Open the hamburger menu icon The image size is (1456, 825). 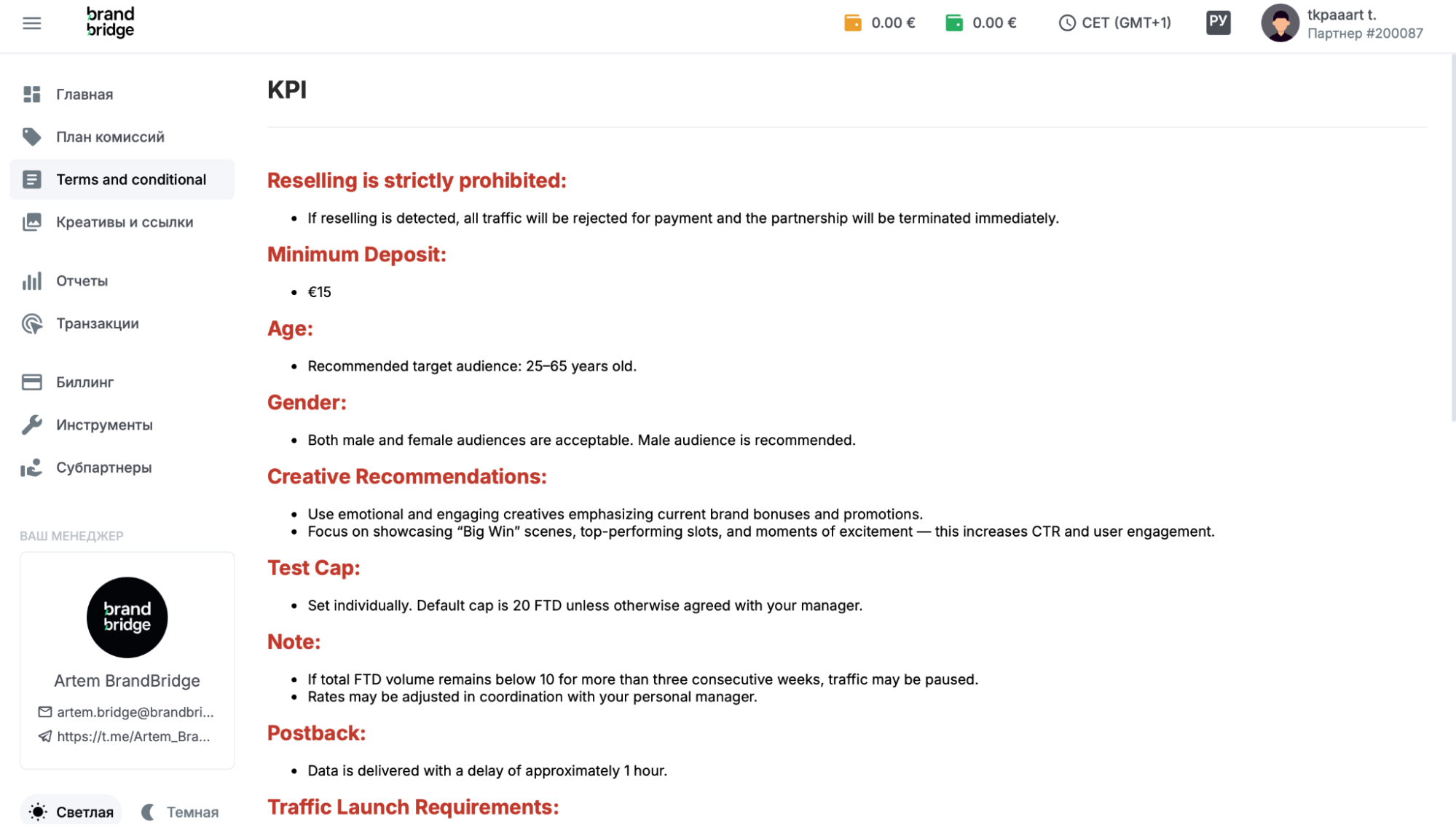click(32, 23)
